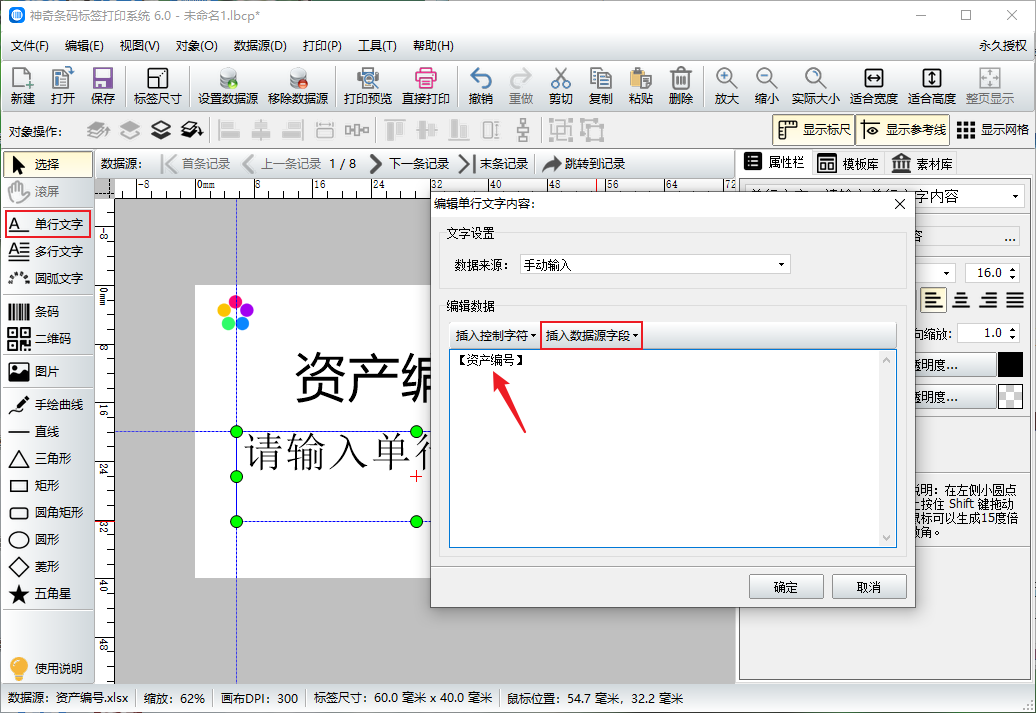Pick the 三角形 triangle shape tool
This screenshot has width=1036, height=713.
tap(48, 459)
